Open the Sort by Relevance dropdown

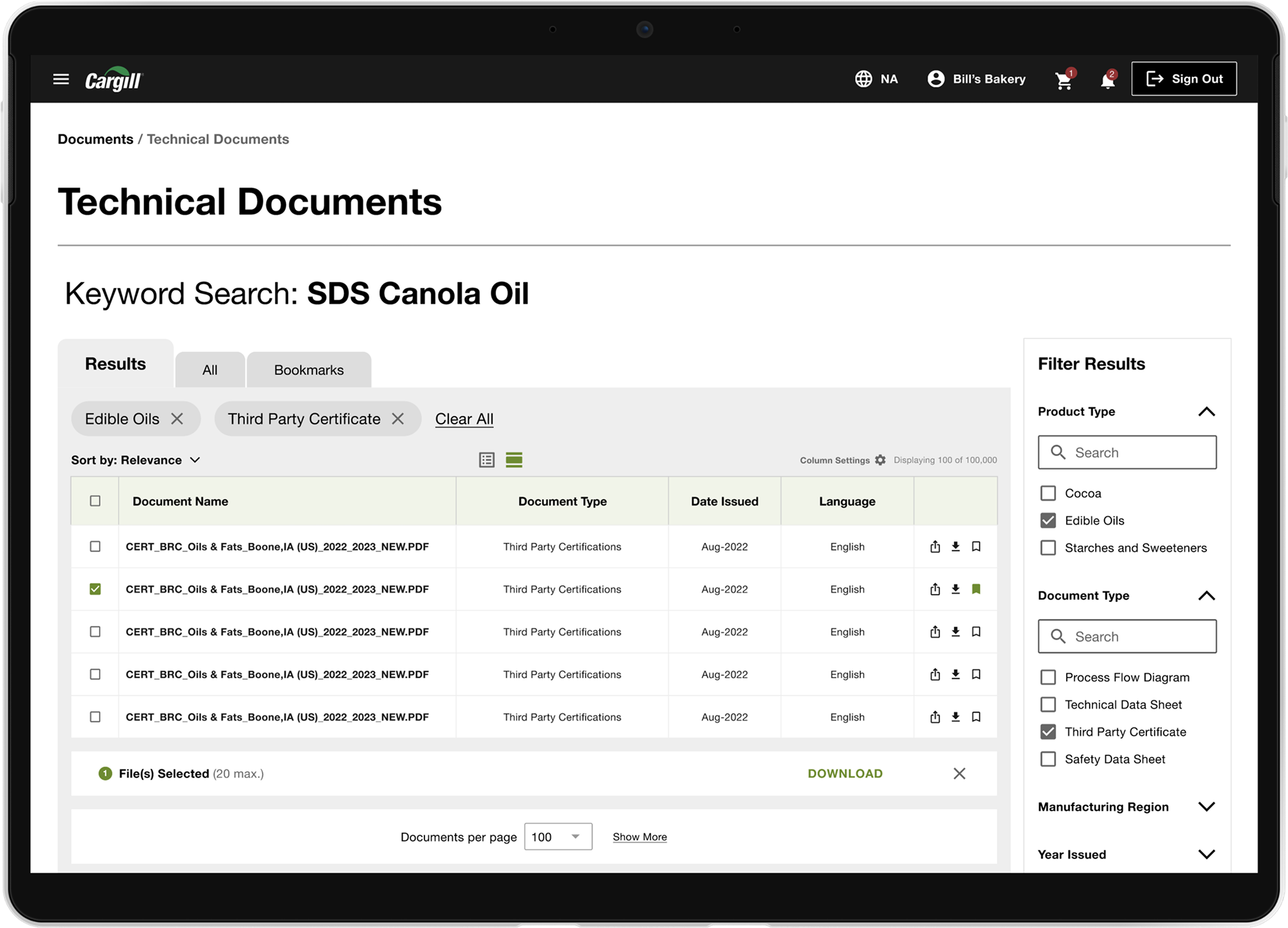(x=135, y=460)
